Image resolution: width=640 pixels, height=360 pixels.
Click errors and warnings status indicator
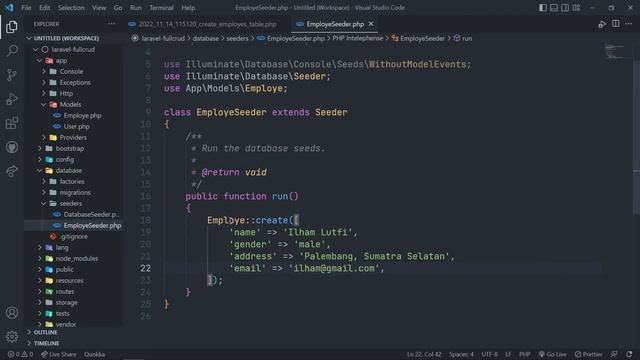20,354
